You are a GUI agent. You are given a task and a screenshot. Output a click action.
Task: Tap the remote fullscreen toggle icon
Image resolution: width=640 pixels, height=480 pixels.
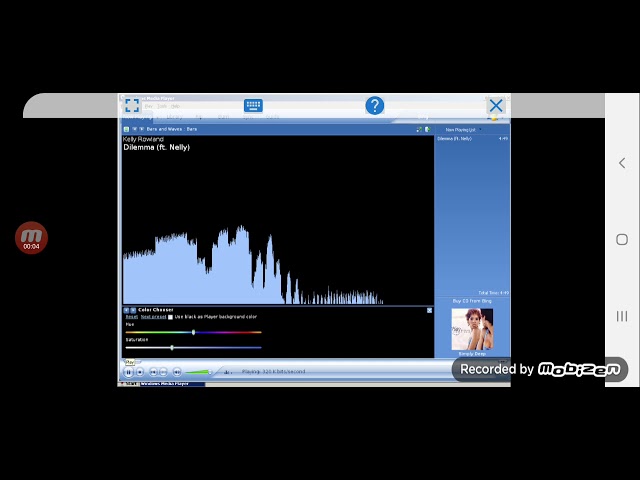coord(132,105)
